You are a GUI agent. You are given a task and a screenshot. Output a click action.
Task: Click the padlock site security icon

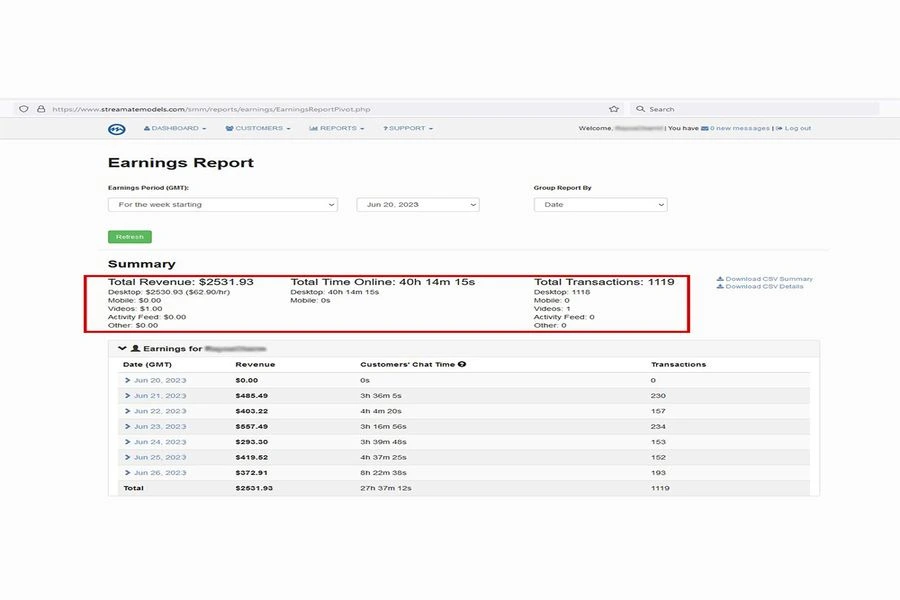point(41,109)
